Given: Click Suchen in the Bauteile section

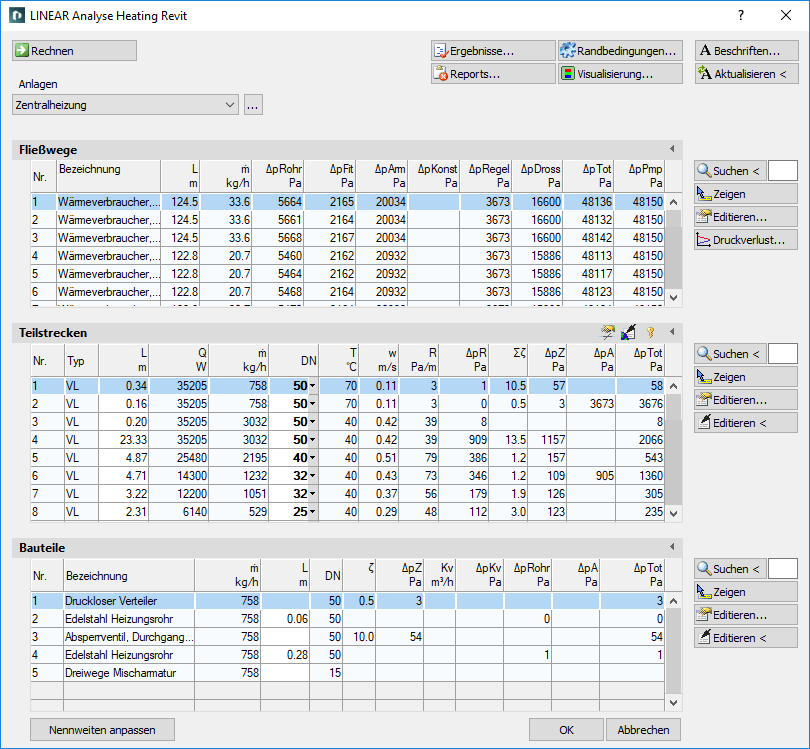Looking at the screenshot, I should (x=730, y=569).
